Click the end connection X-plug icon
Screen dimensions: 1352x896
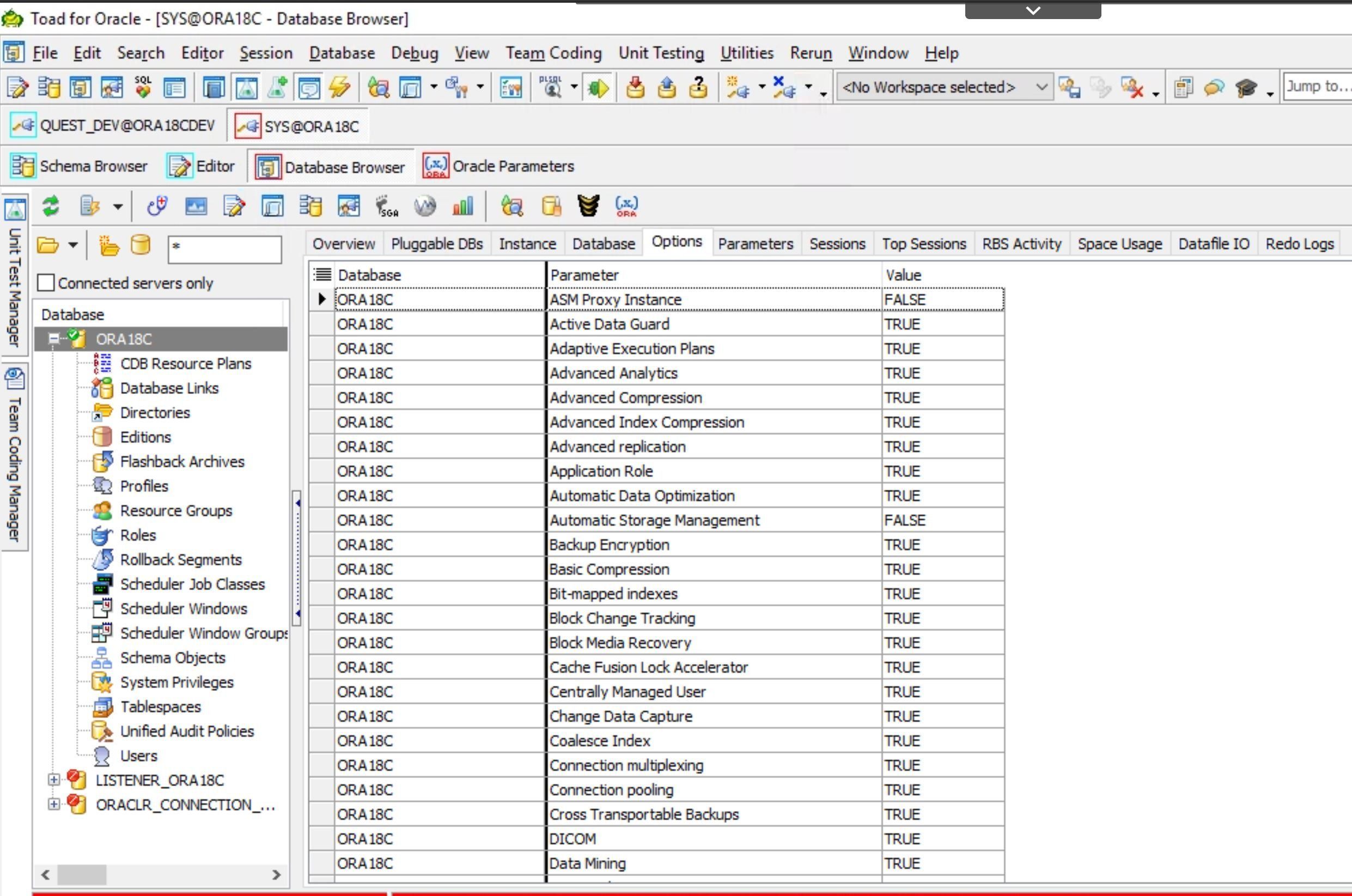784,88
